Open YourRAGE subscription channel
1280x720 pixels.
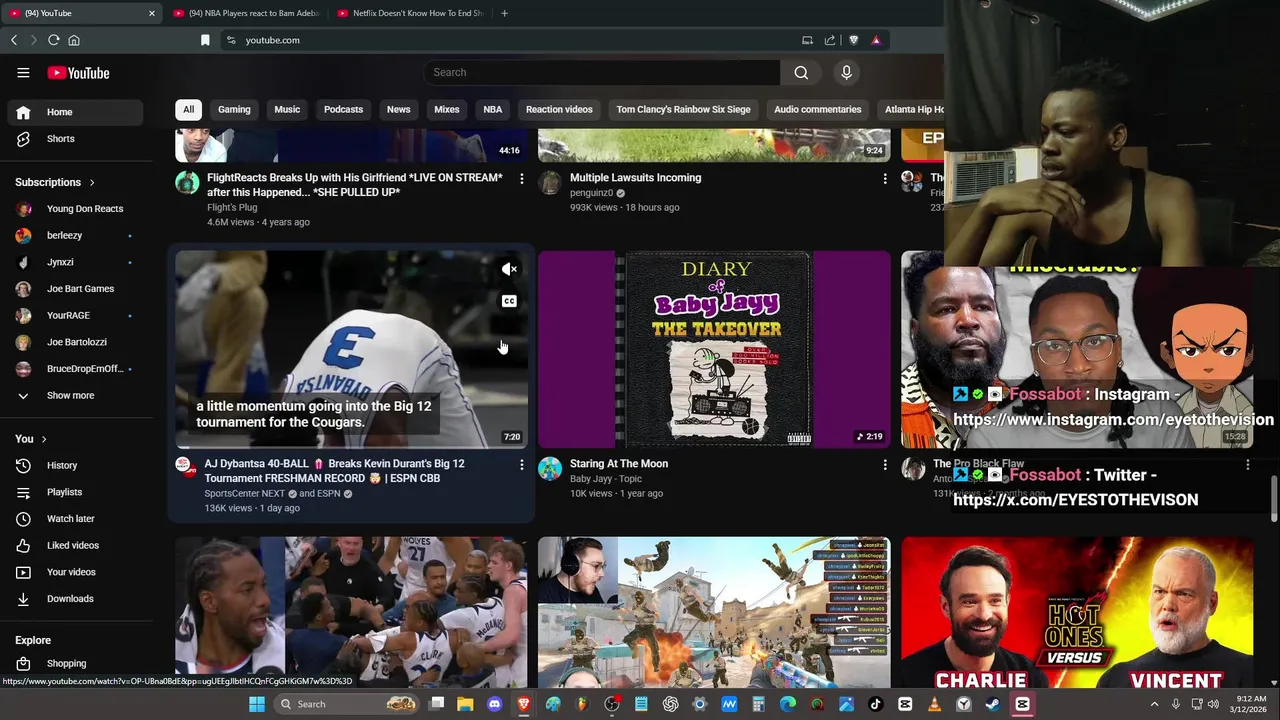[75, 315]
